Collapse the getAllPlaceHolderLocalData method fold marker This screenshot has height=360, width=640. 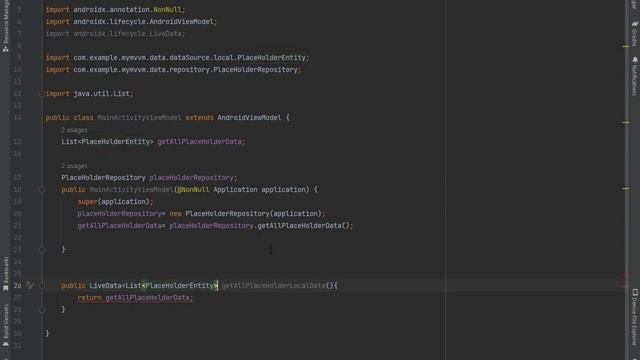click(42, 286)
